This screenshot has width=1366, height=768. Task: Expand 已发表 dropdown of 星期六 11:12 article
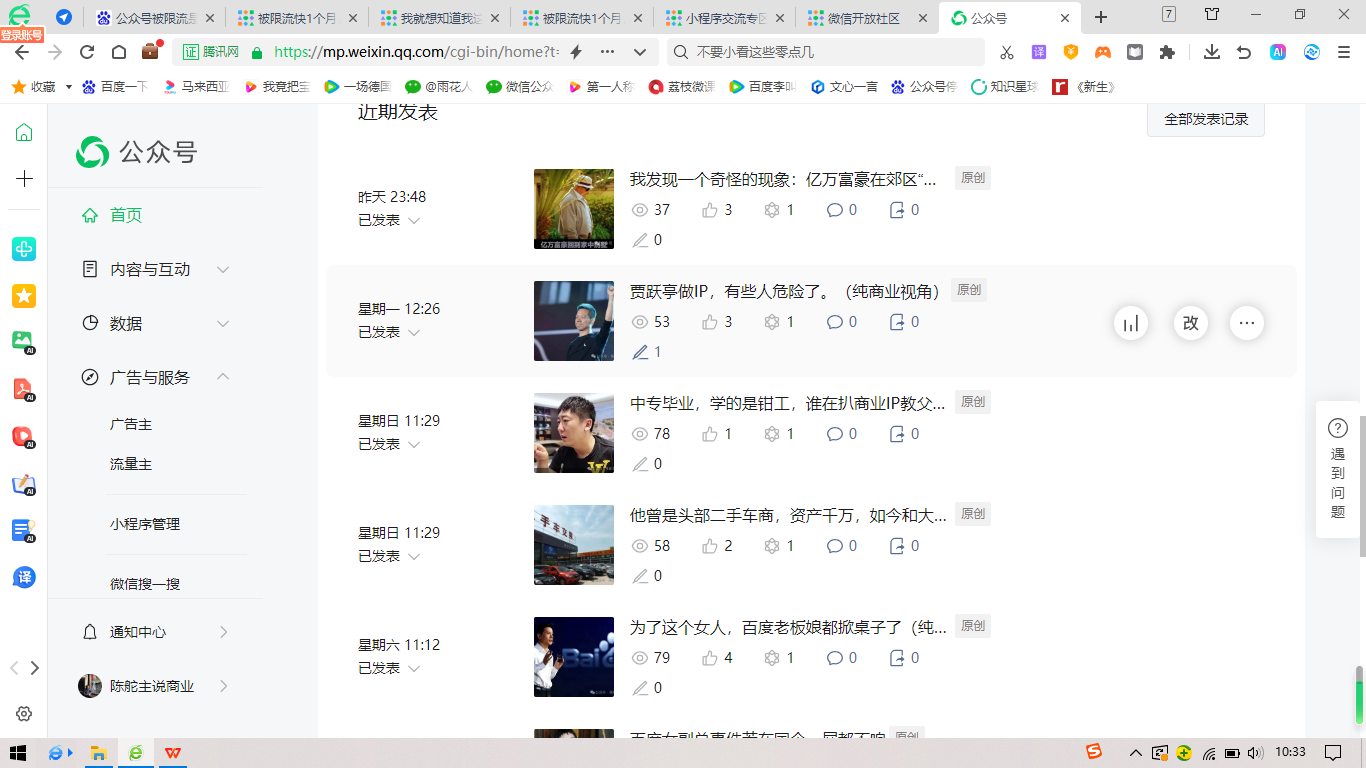413,668
